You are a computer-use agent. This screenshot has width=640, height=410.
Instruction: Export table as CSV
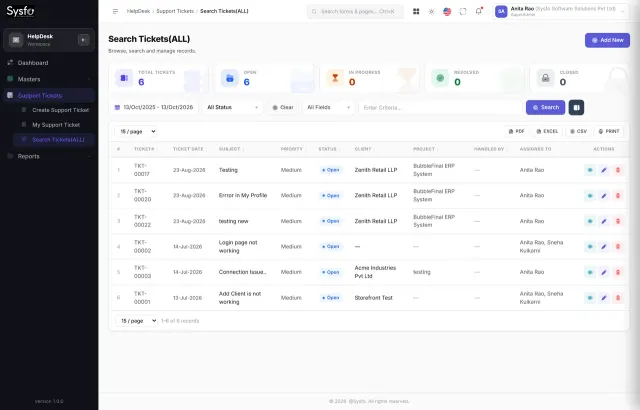(x=579, y=131)
